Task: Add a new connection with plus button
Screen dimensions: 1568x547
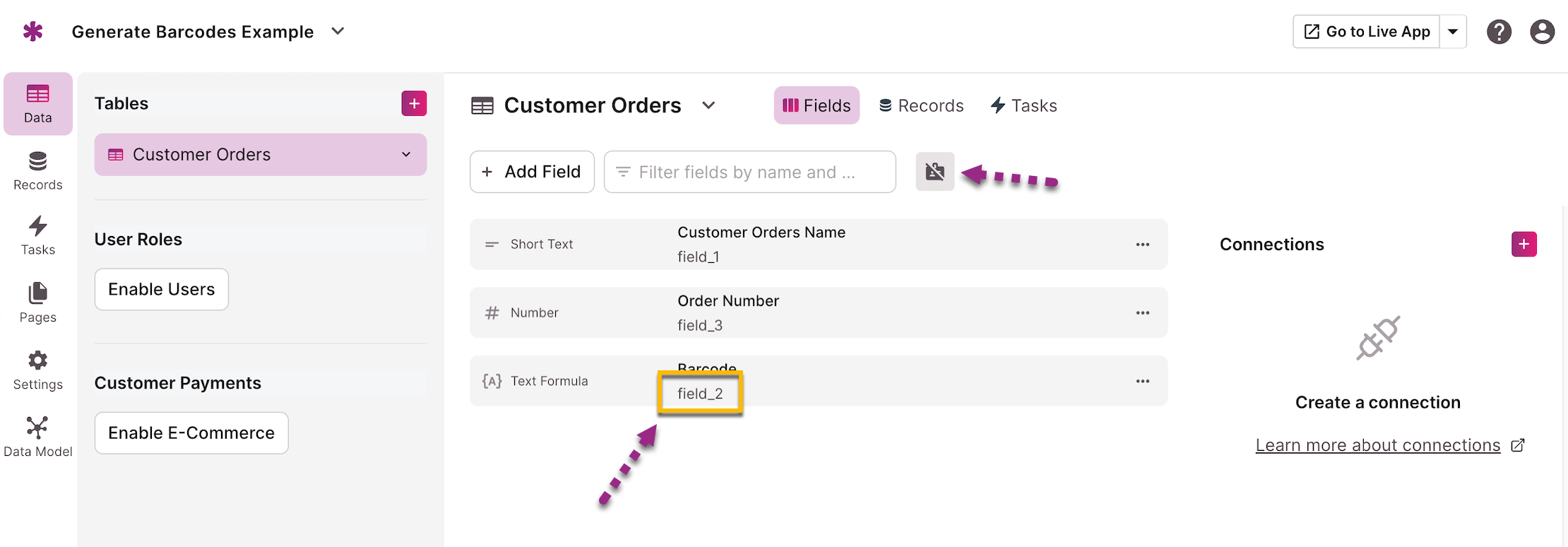Action: 1524,244
